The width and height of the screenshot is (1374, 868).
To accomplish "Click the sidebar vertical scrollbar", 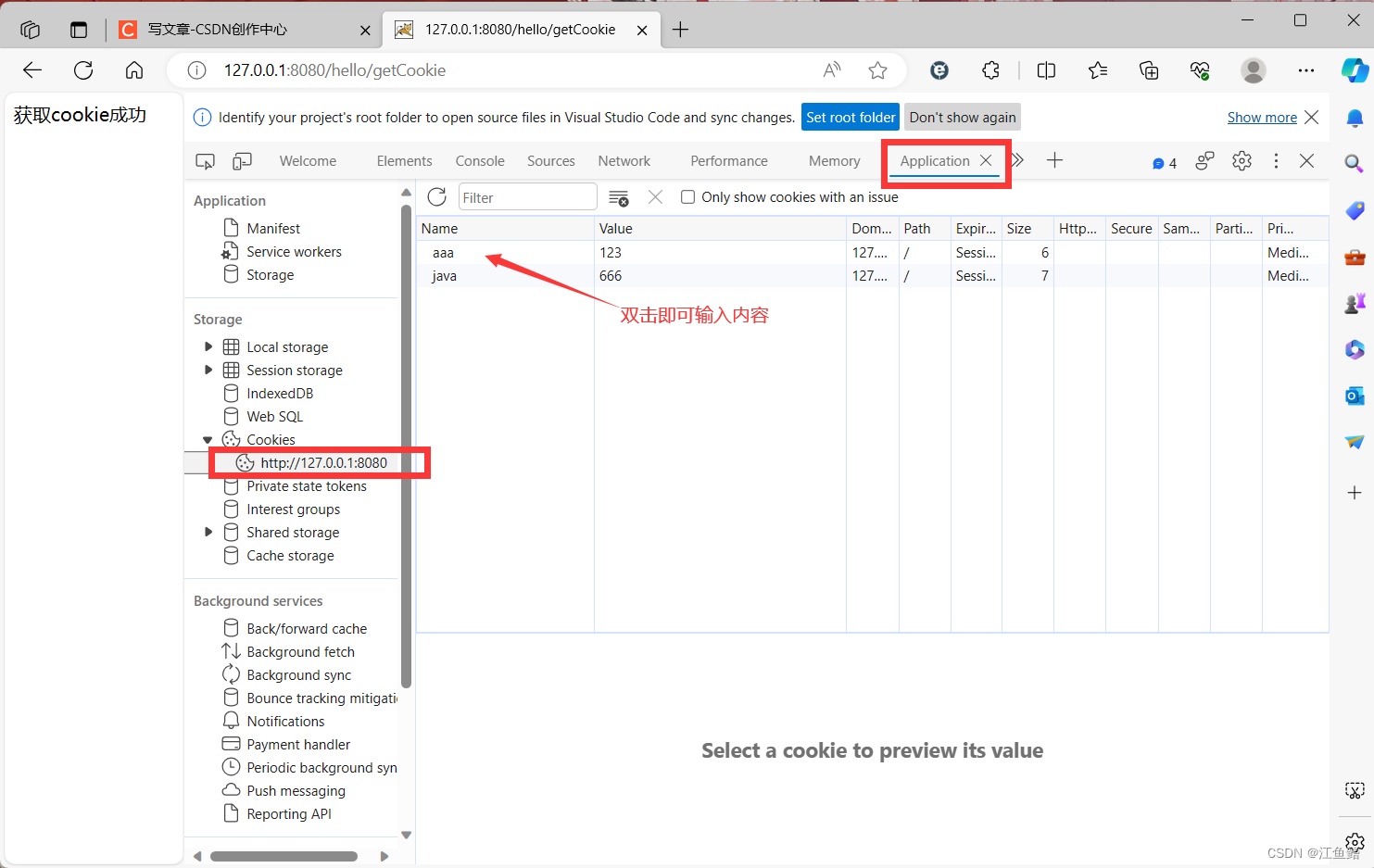I will (x=406, y=445).
